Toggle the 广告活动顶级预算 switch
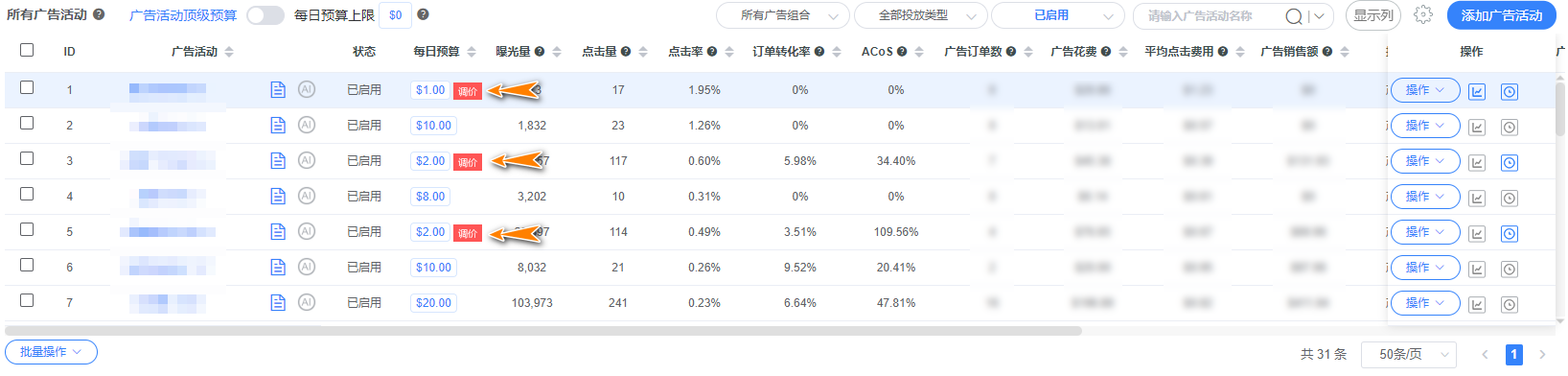 pyautogui.click(x=265, y=15)
